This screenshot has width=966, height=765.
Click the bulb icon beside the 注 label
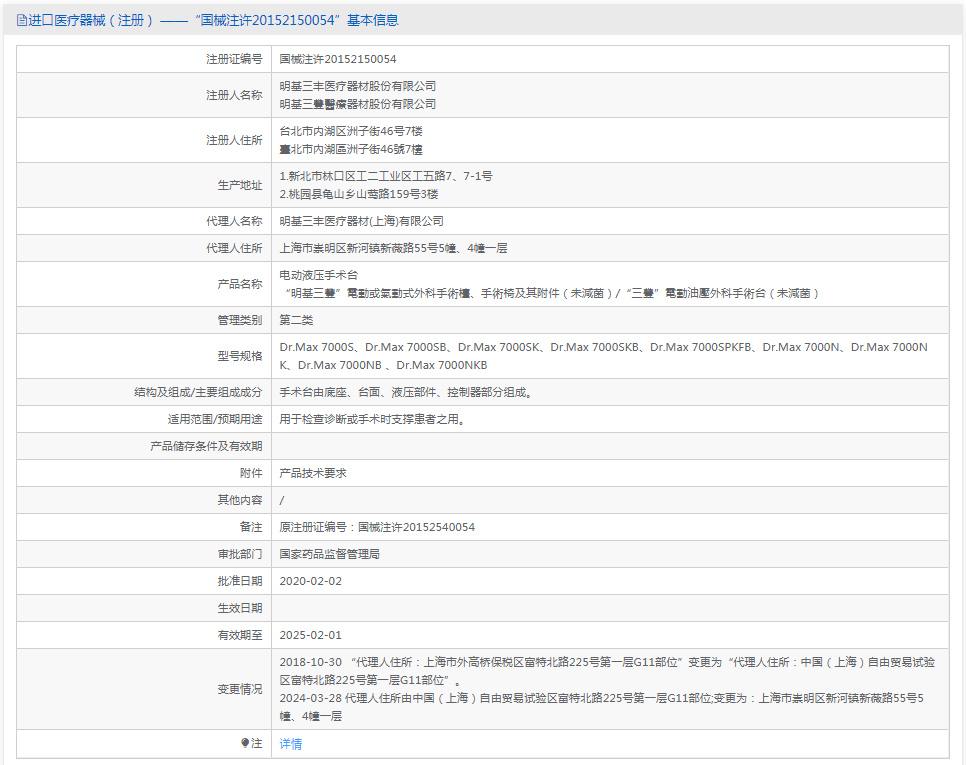245,743
